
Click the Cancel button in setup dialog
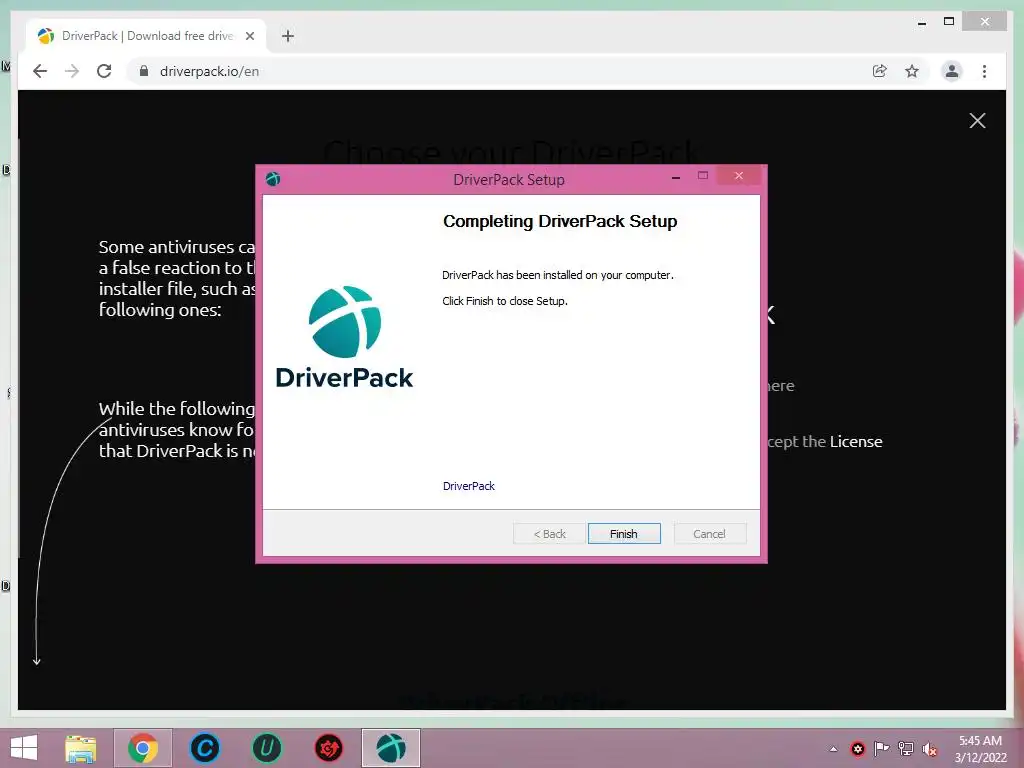click(709, 534)
